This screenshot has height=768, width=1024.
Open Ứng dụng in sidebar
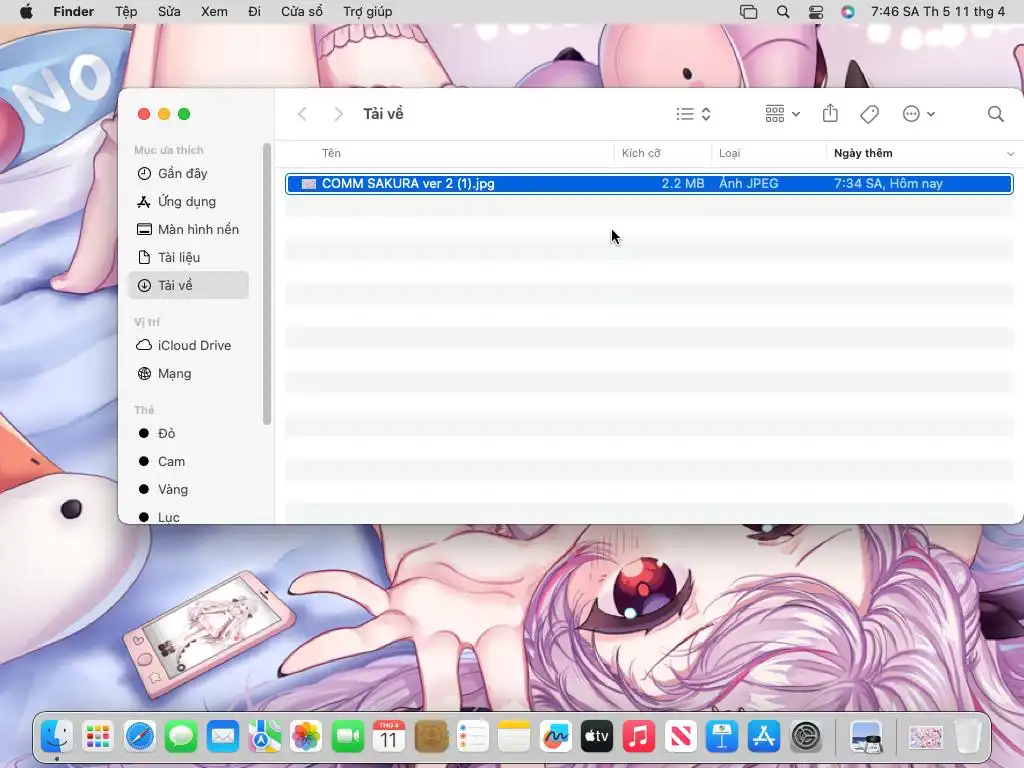click(x=188, y=202)
